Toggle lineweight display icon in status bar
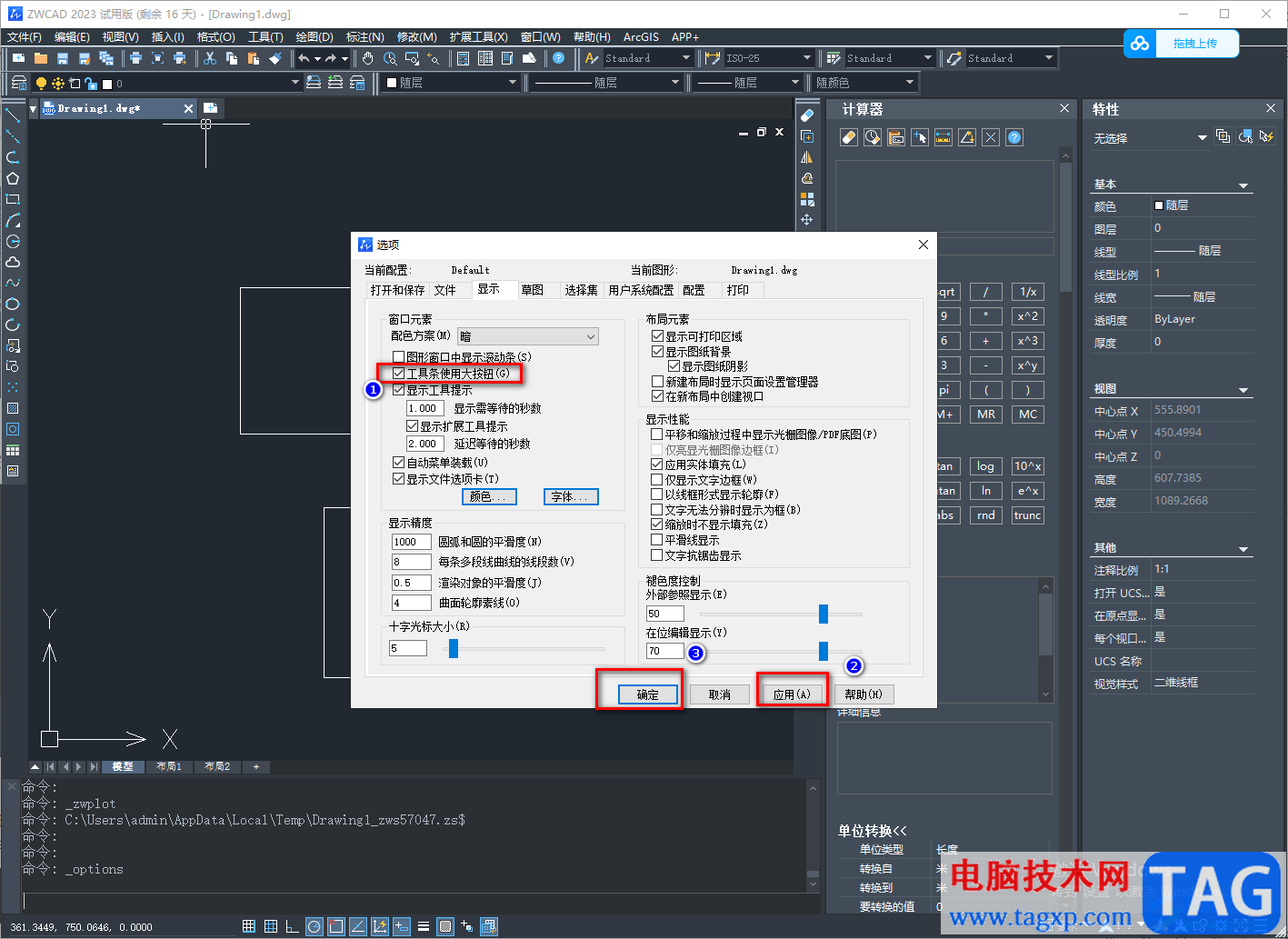 424,927
